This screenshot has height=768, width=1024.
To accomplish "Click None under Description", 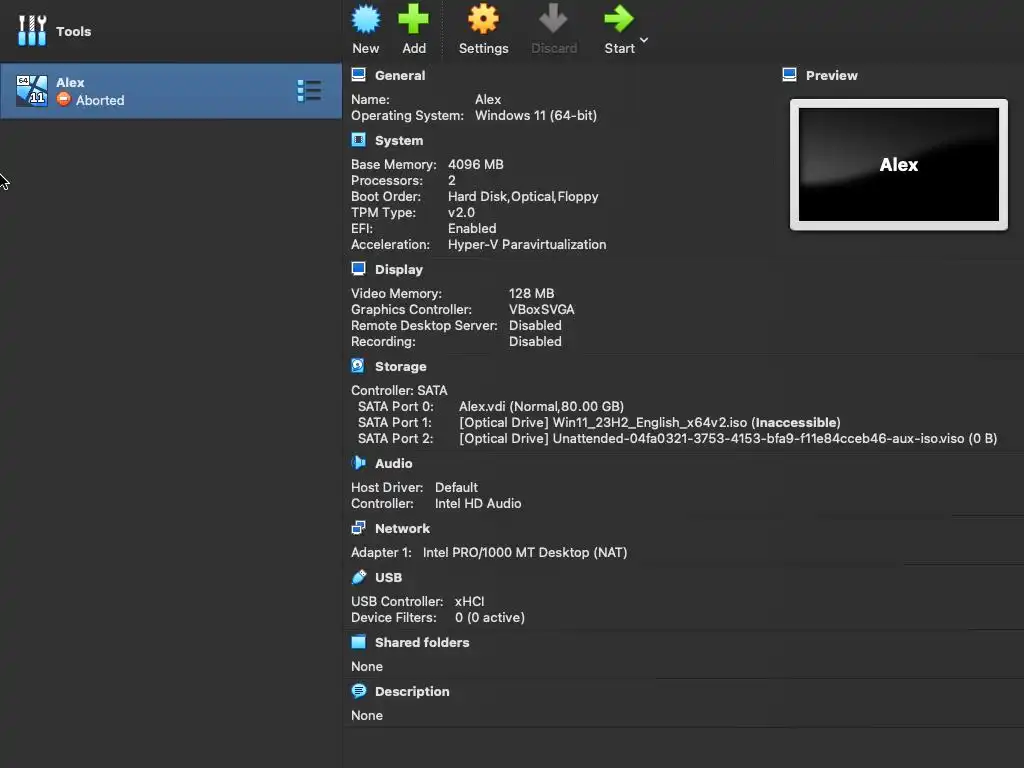I will [x=367, y=715].
